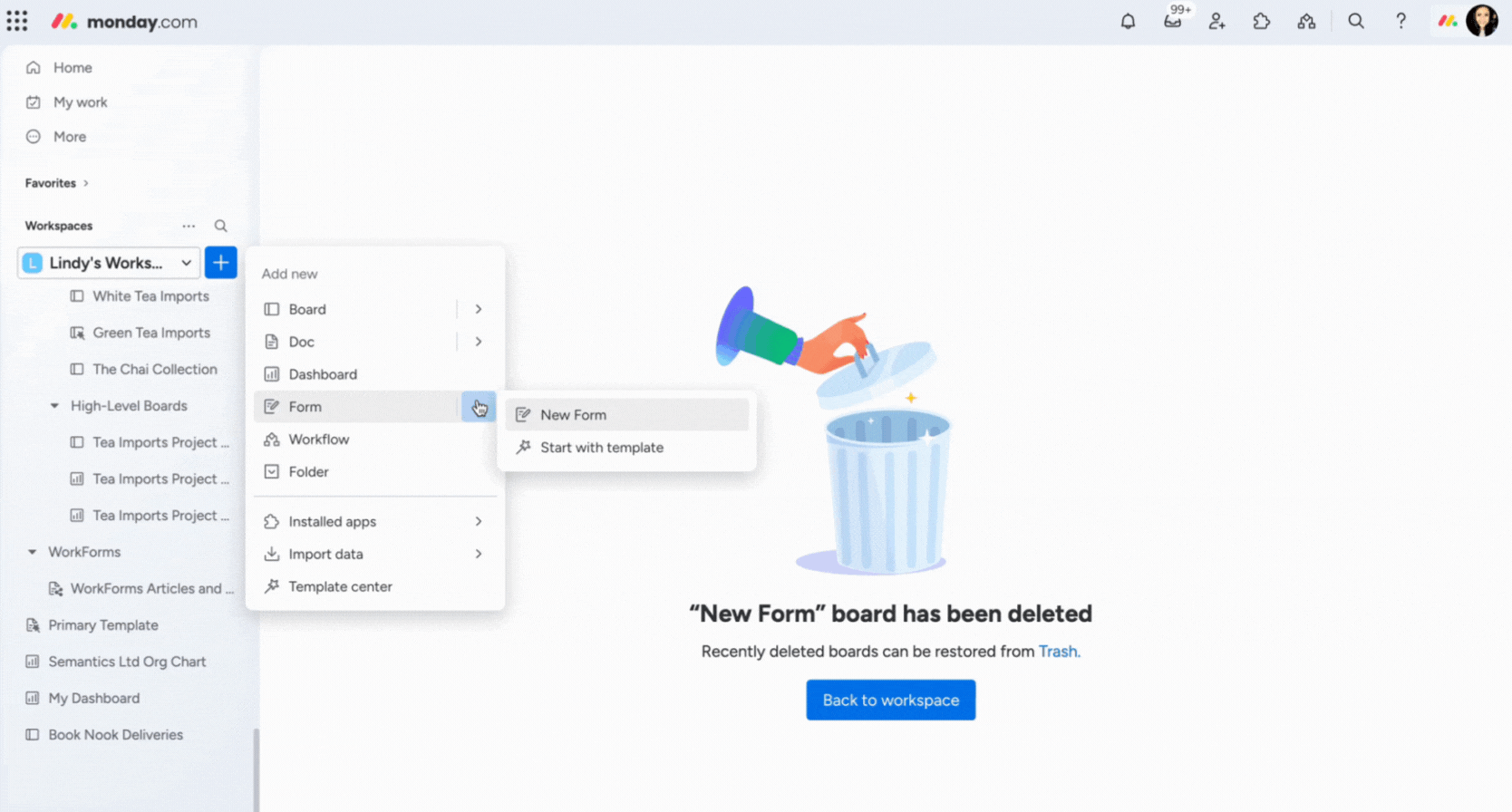The image size is (1512, 812).
Task: Open Installed apps submenu
Action: click(x=375, y=522)
